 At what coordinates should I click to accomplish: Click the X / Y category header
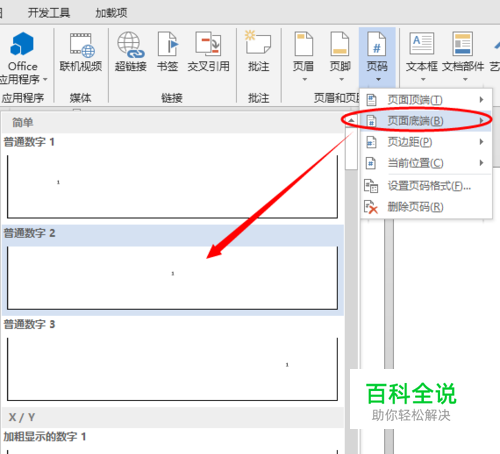tap(173, 417)
